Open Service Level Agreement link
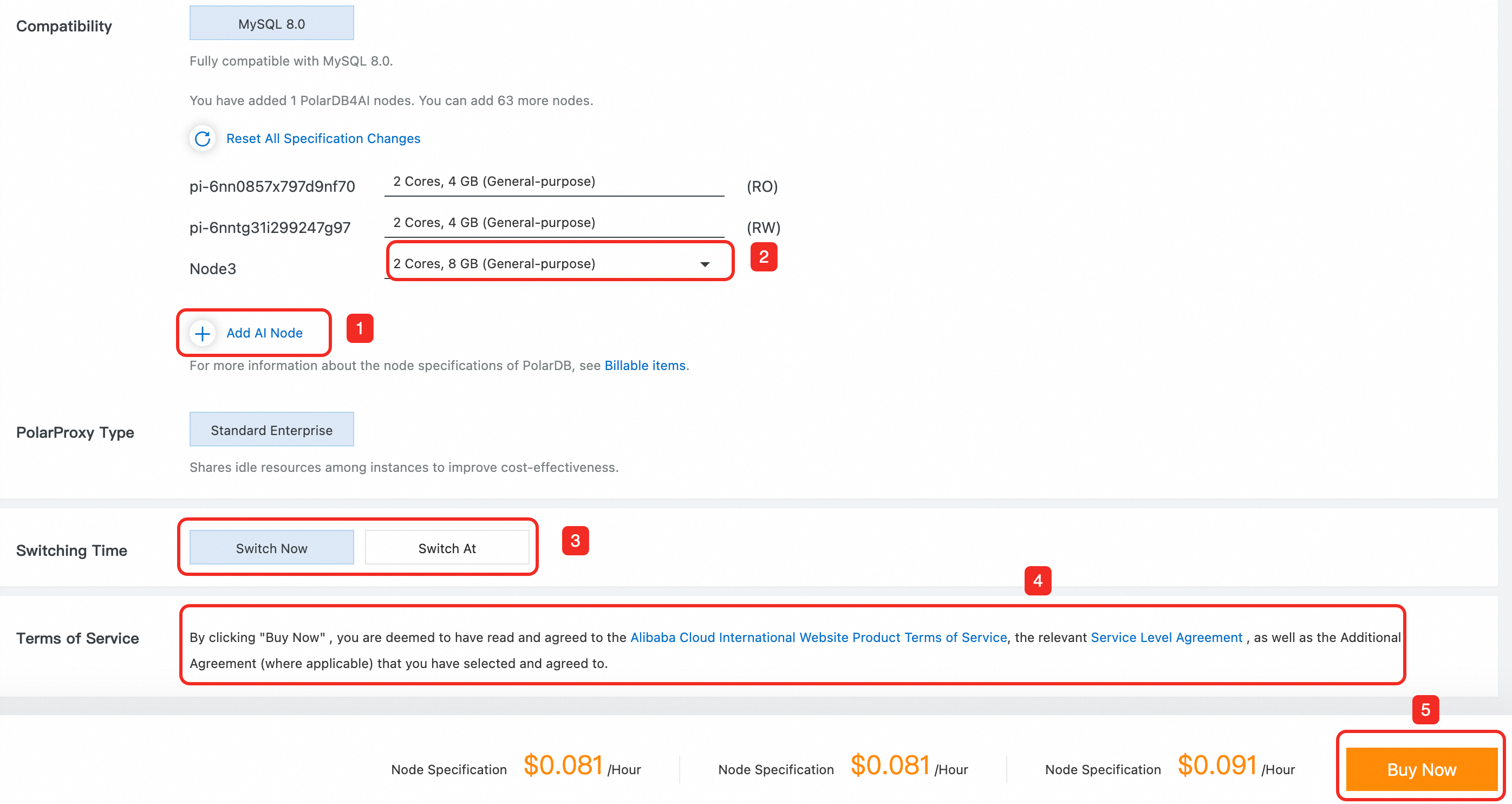This screenshot has width=1512, height=804. [1166, 637]
